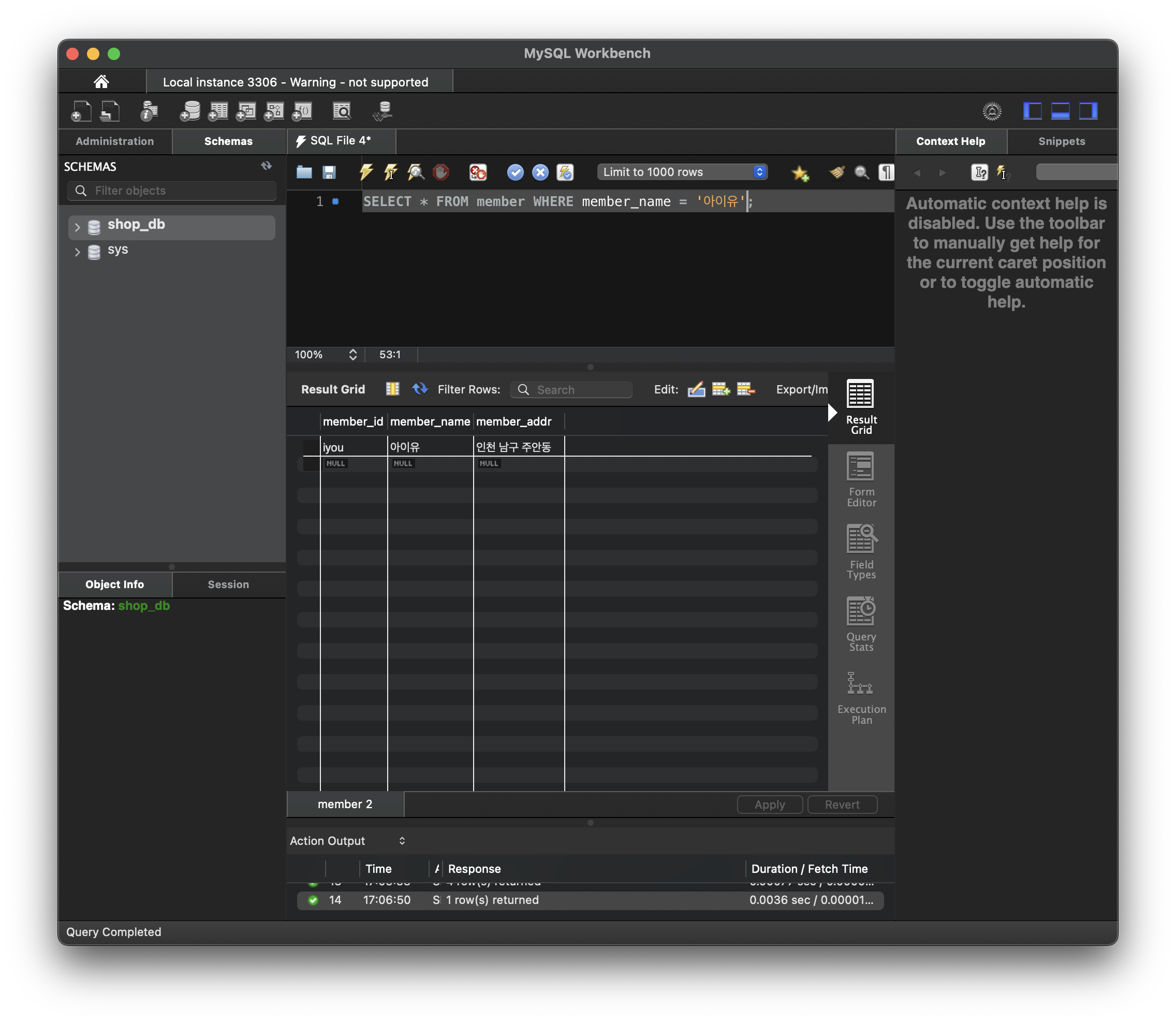Click the stop query hand icon
1176x1022 pixels.
tap(440, 172)
